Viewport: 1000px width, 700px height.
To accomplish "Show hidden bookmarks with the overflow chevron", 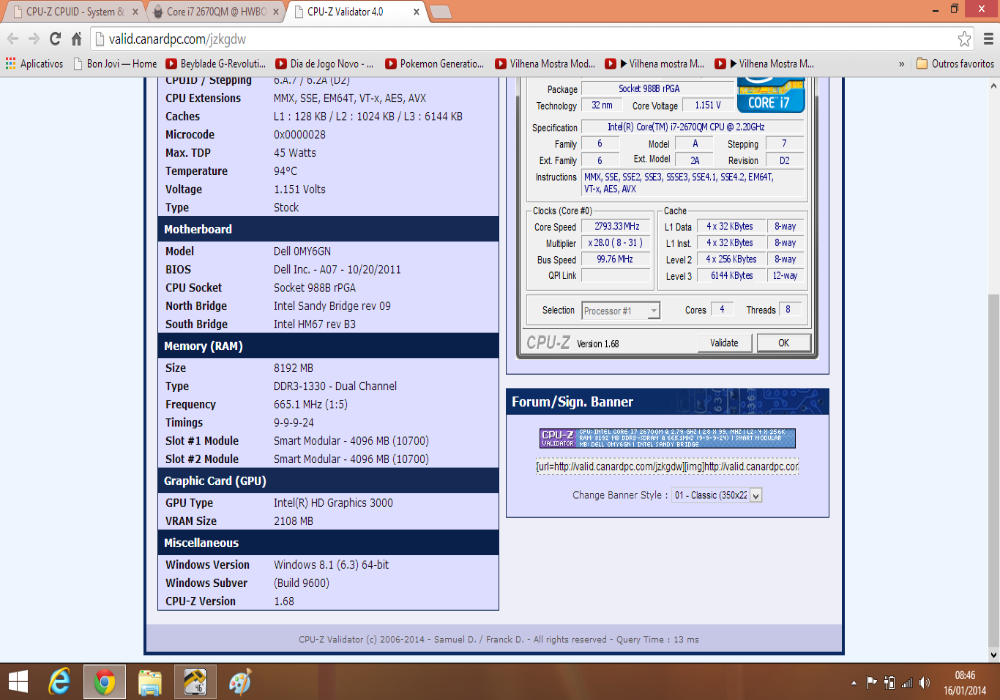I will pyautogui.click(x=901, y=64).
